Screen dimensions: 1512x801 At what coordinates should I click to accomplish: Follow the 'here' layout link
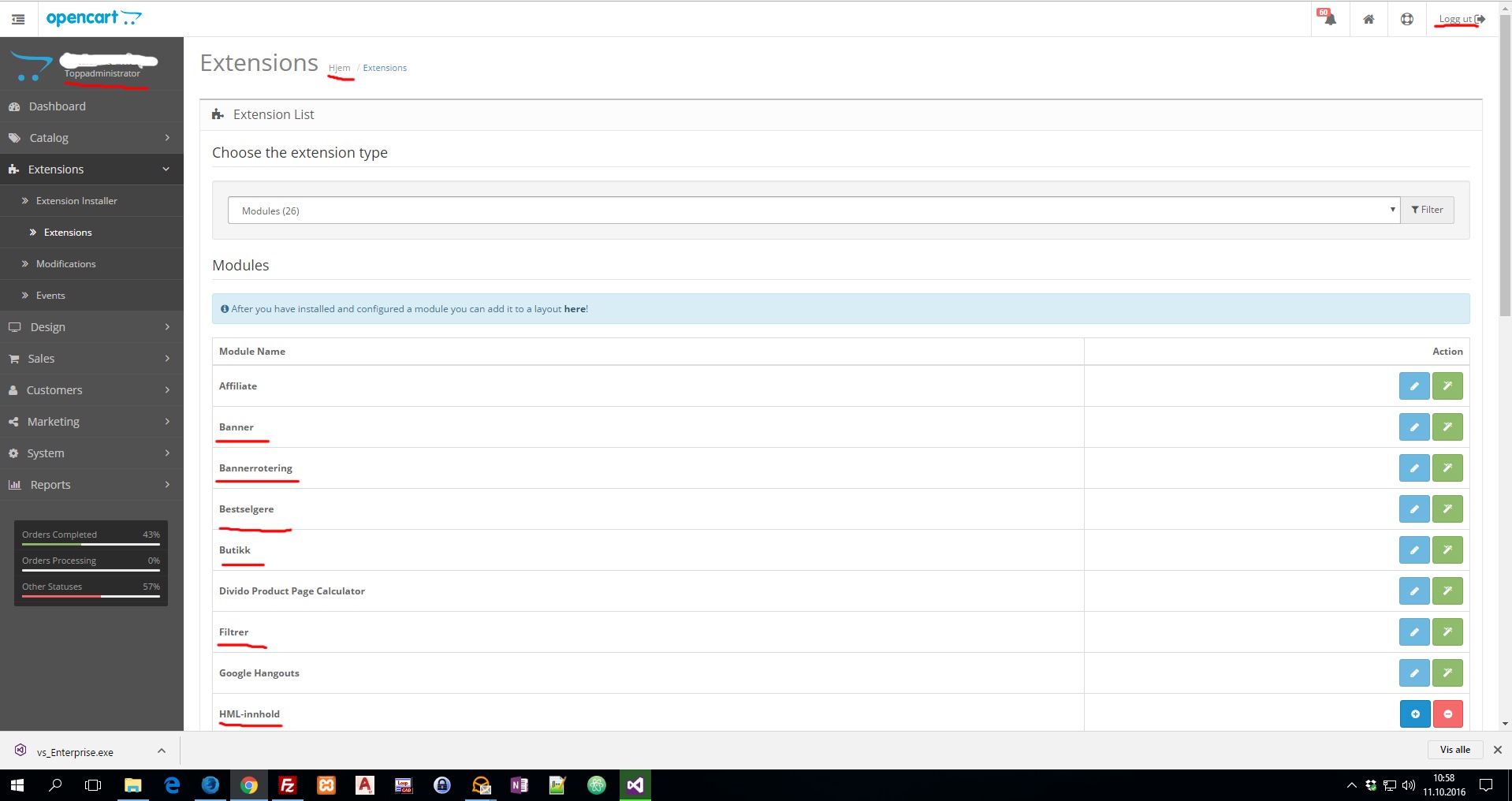(x=575, y=309)
